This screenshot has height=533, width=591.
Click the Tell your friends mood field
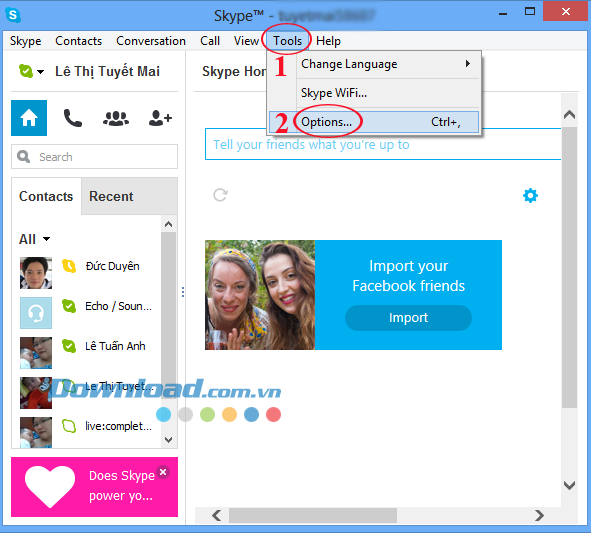(383, 144)
